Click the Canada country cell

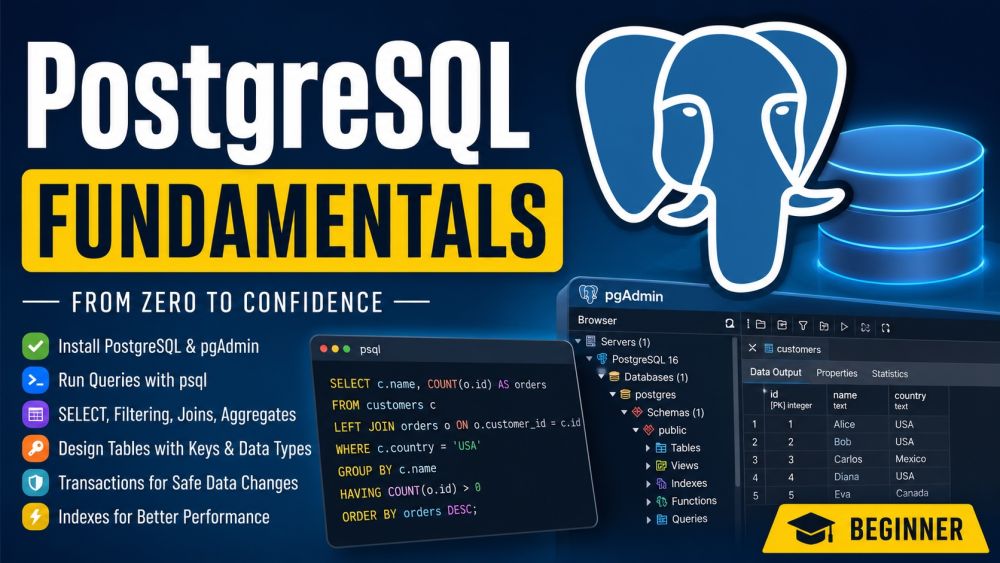912,493
